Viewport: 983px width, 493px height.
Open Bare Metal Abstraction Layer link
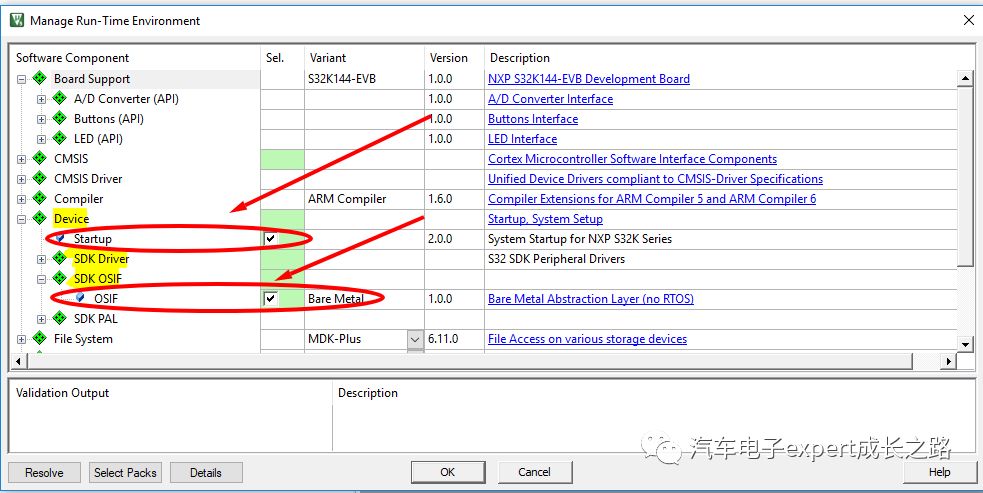(x=591, y=299)
